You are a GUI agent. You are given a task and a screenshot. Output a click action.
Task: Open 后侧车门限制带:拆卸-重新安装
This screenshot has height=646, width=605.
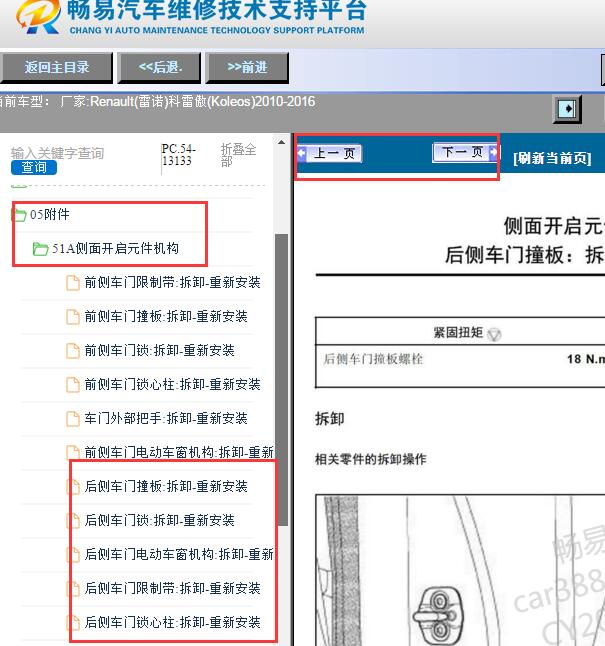[x=172, y=588]
